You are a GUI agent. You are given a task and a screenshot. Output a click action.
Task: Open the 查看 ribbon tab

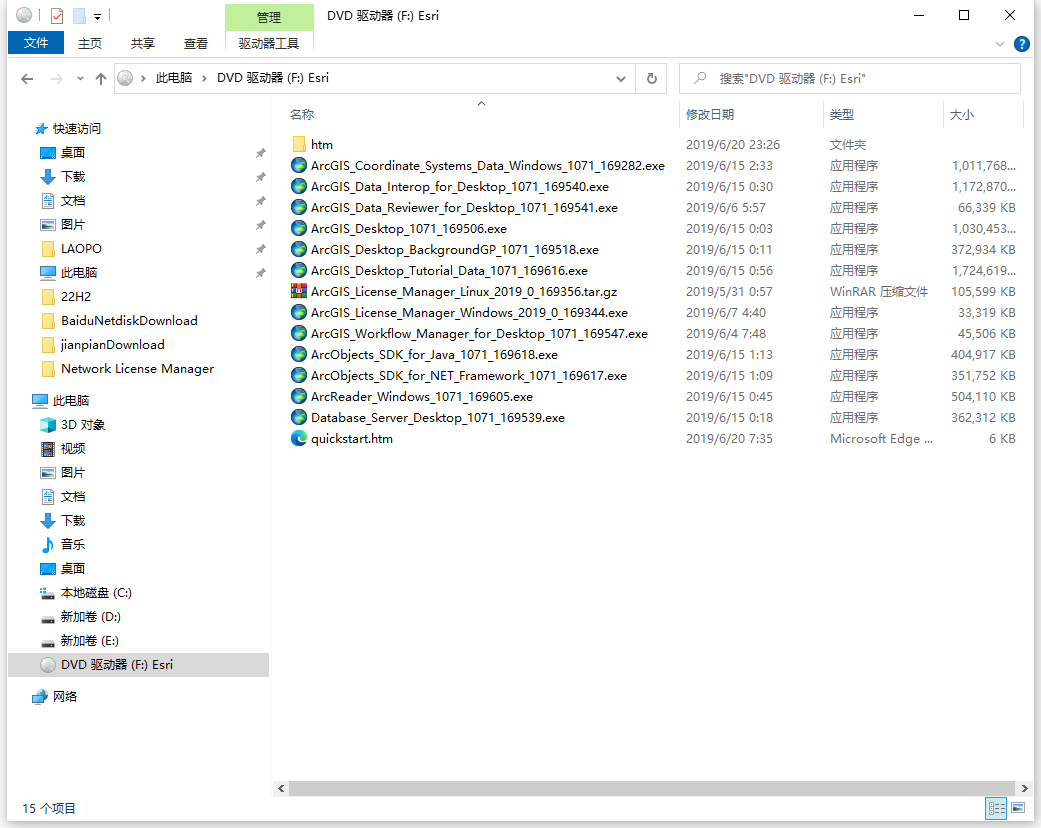coord(196,44)
